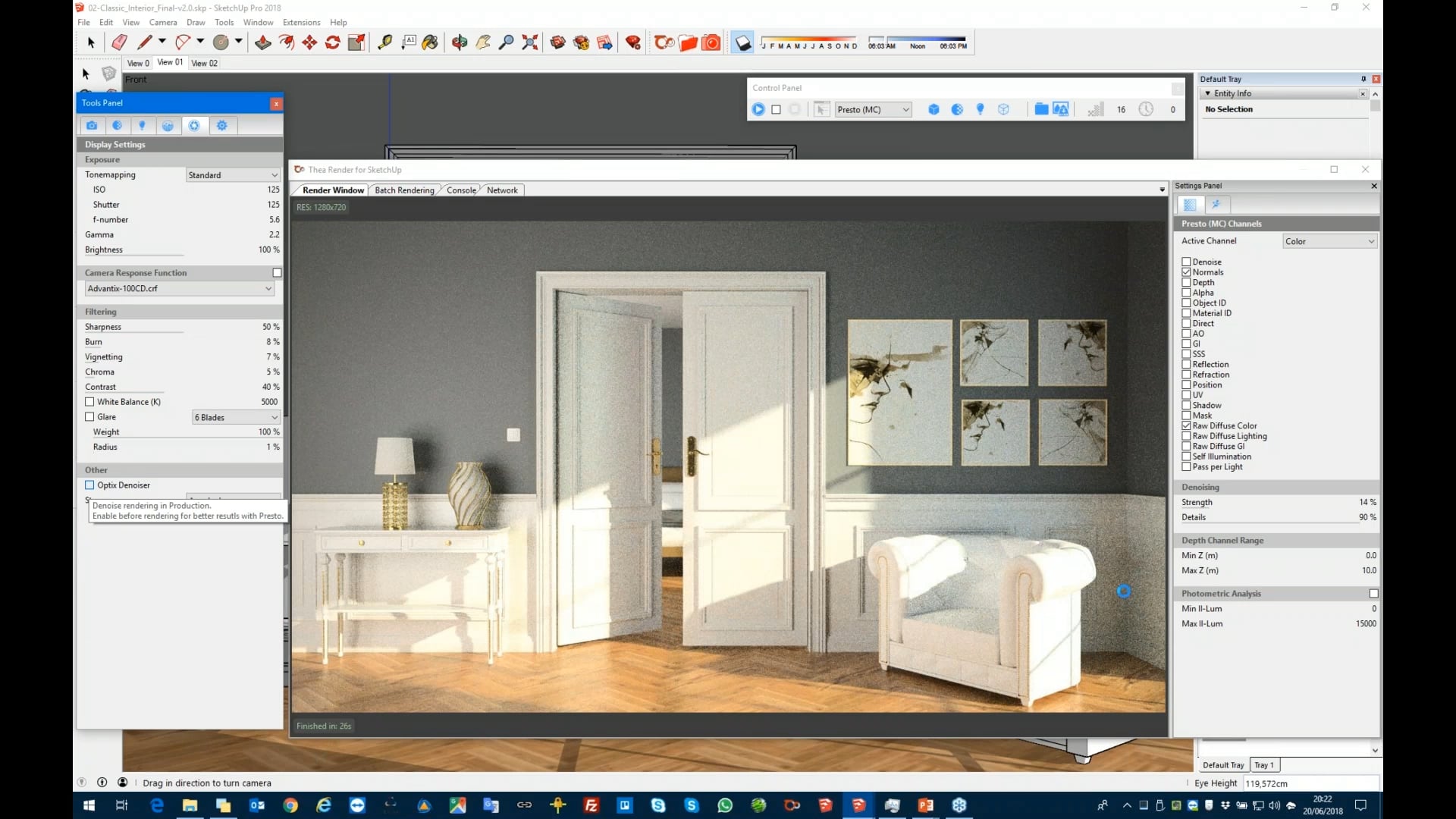Select the camera tab in Tools Panel

[x=93, y=125]
